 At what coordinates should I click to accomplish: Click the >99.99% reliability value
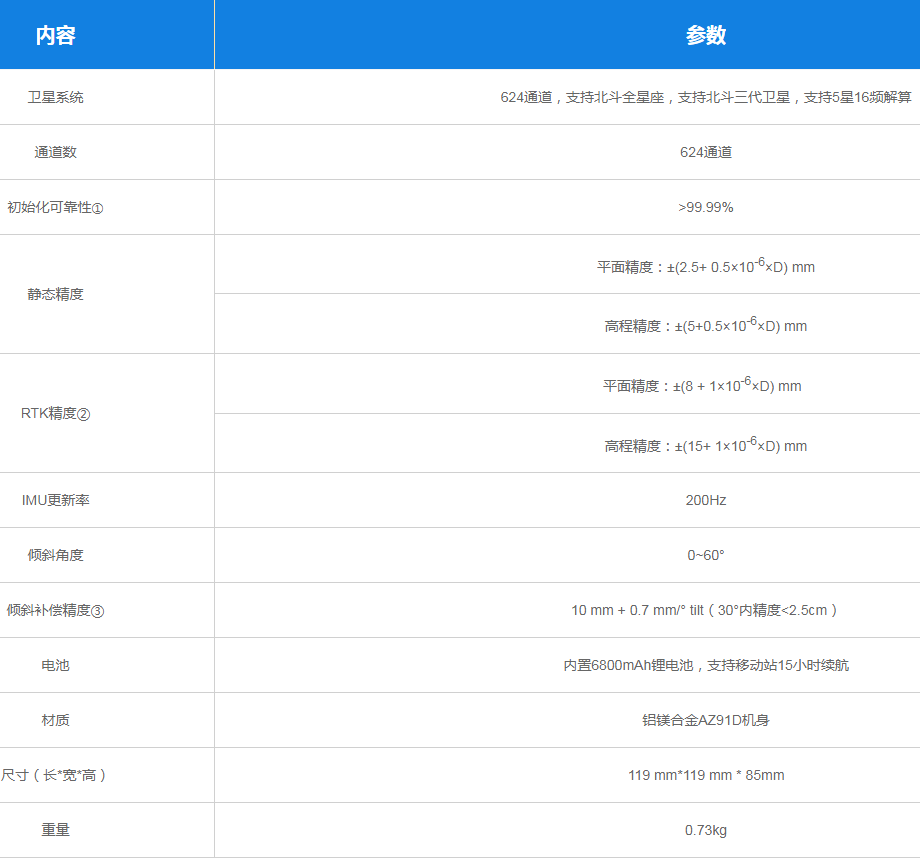[x=705, y=207]
